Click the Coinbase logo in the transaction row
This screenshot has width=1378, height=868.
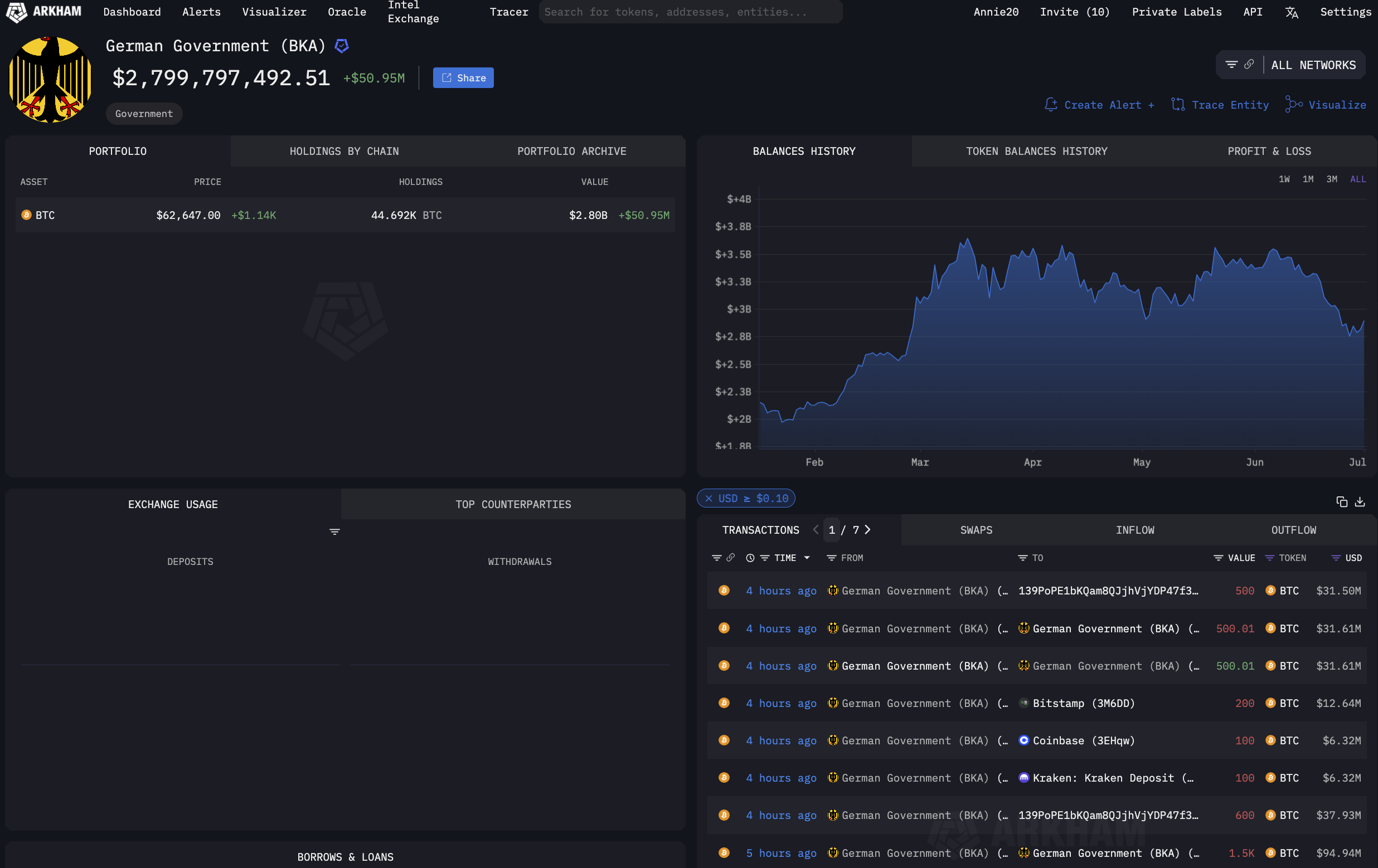[1024, 740]
